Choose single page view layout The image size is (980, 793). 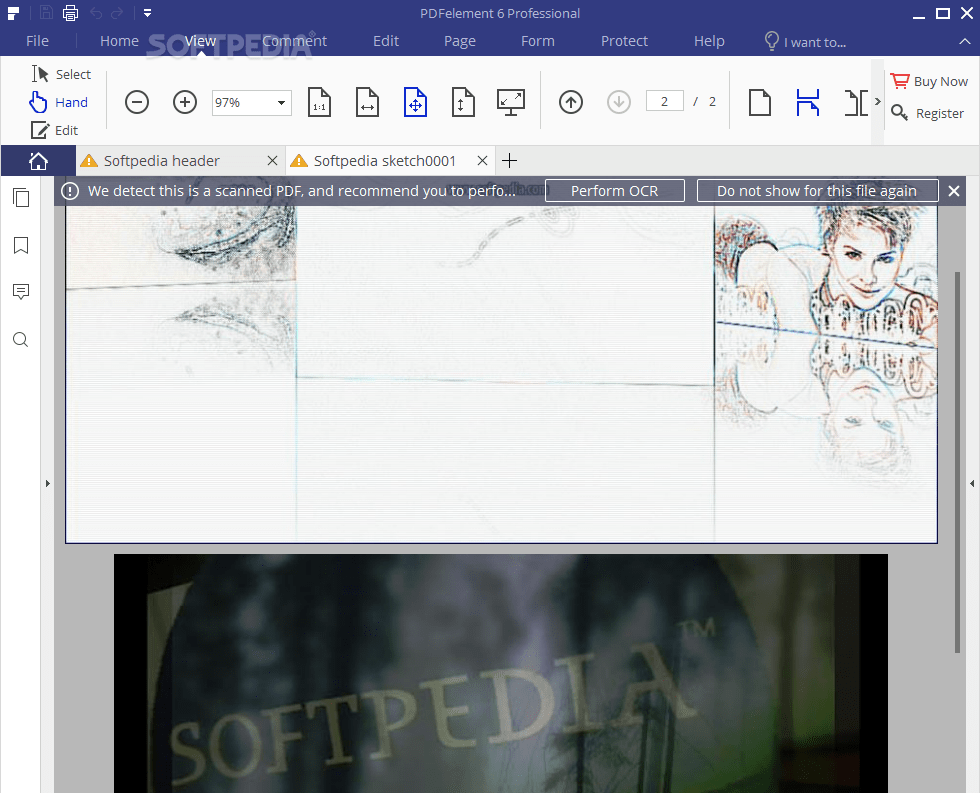coord(759,102)
